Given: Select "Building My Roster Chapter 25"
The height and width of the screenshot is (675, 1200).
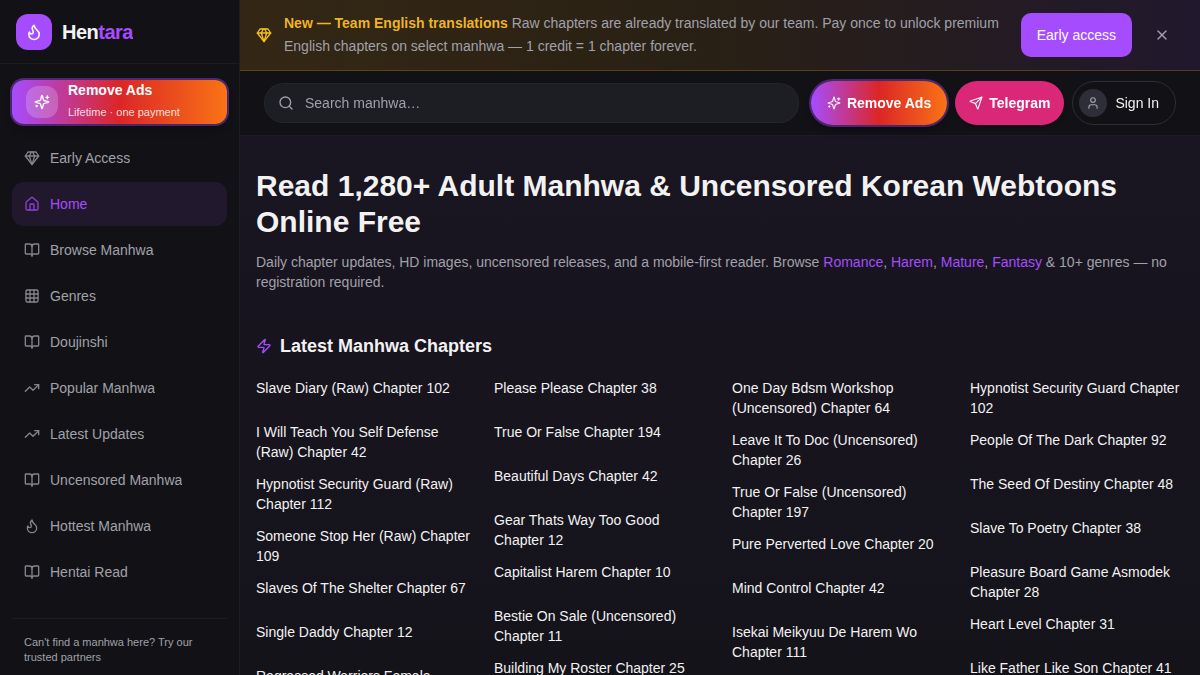Looking at the screenshot, I should click(589, 668).
